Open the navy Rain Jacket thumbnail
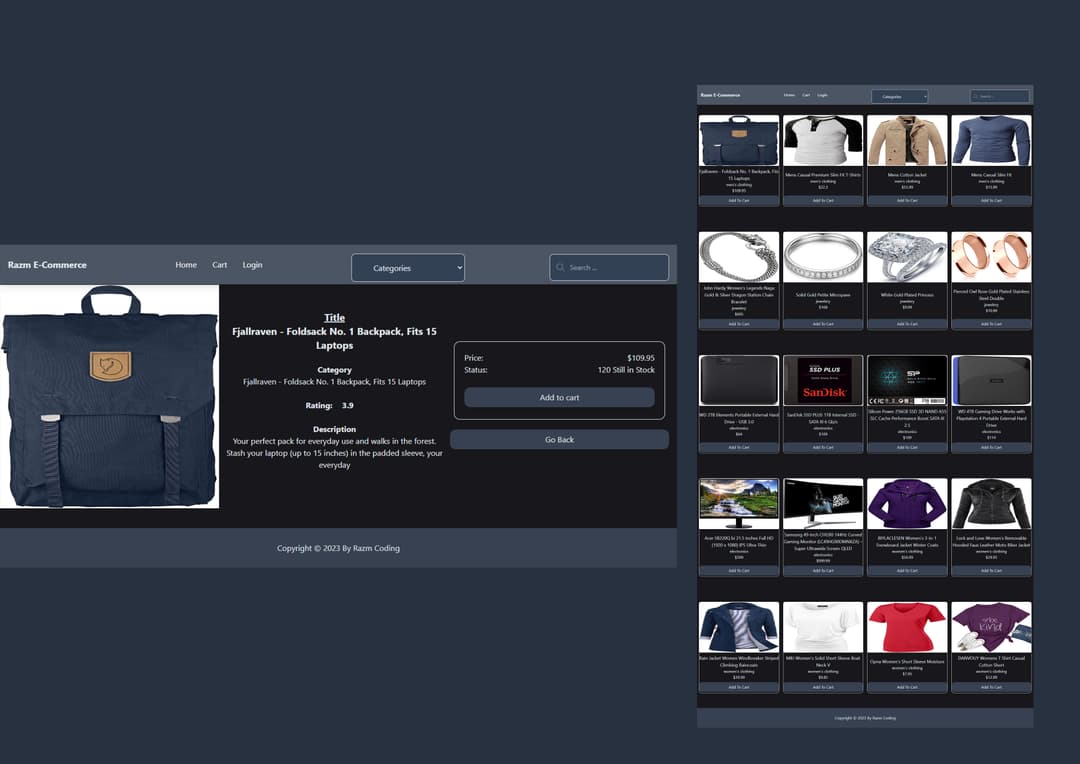The height and width of the screenshot is (764, 1080). [x=739, y=627]
